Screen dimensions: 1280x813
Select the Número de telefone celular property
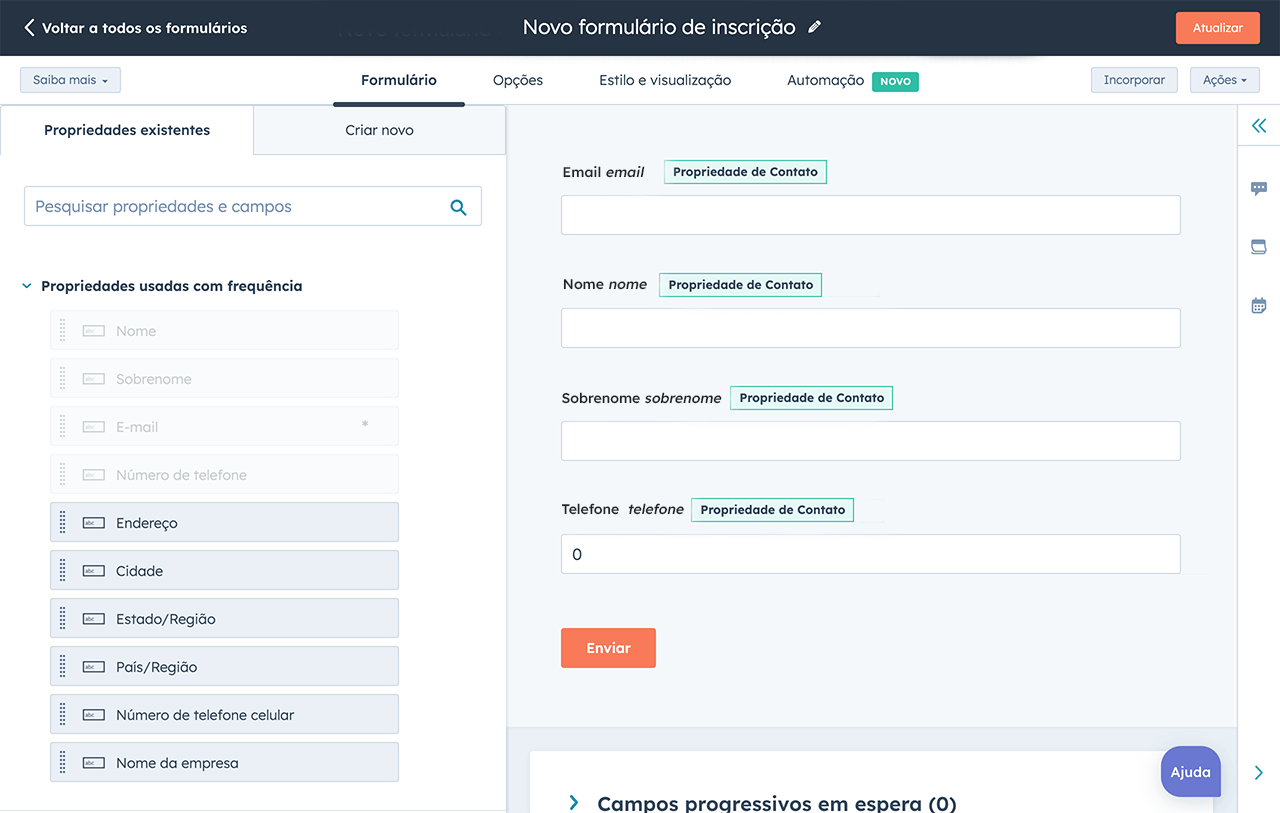click(x=224, y=714)
